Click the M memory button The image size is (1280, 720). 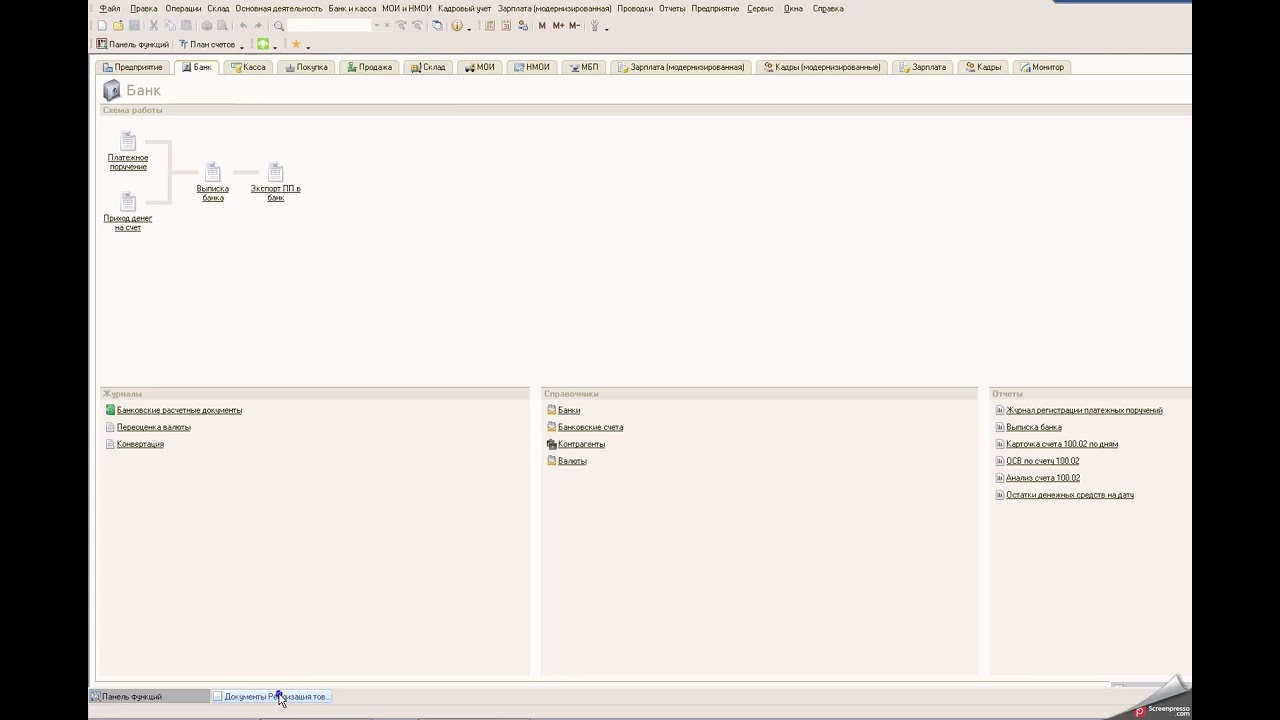click(542, 26)
